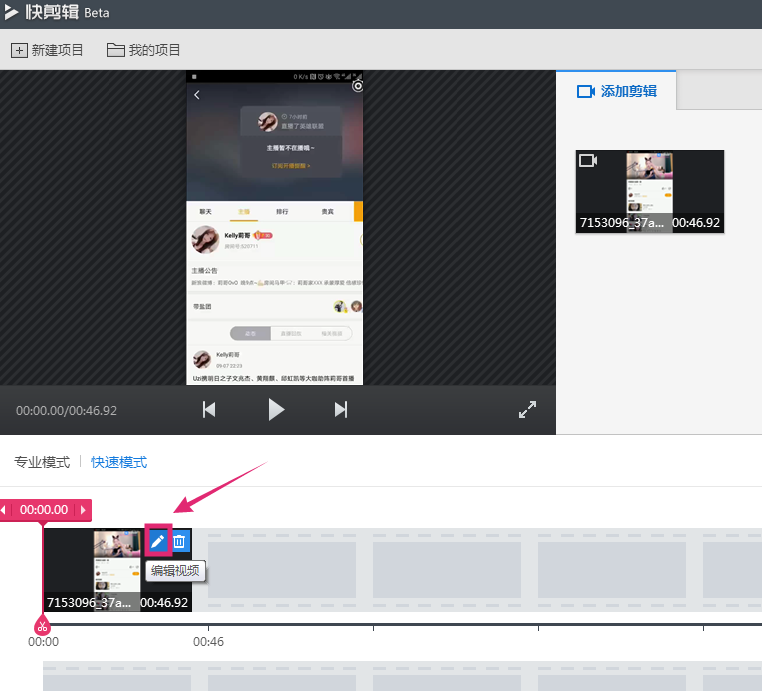Screen dimensions: 762x691
Task: Skip to previous frame in the player
Action: pyautogui.click(x=209, y=409)
